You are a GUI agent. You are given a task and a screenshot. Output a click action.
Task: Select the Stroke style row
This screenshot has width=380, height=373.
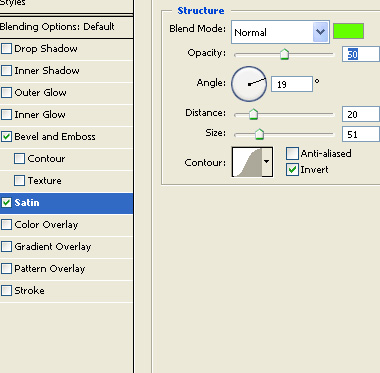click(x=66, y=291)
